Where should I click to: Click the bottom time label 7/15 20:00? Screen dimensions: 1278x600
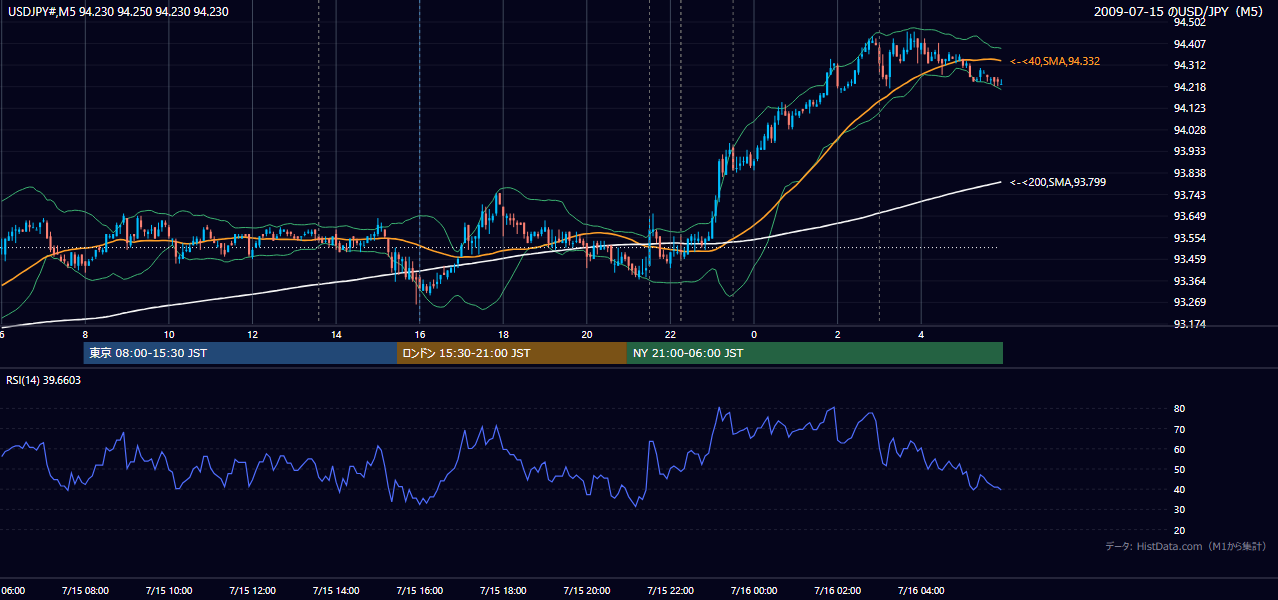pyautogui.click(x=587, y=590)
